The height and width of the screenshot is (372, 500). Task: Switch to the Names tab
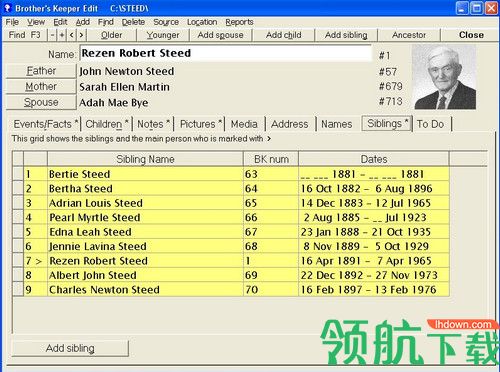(337, 124)
